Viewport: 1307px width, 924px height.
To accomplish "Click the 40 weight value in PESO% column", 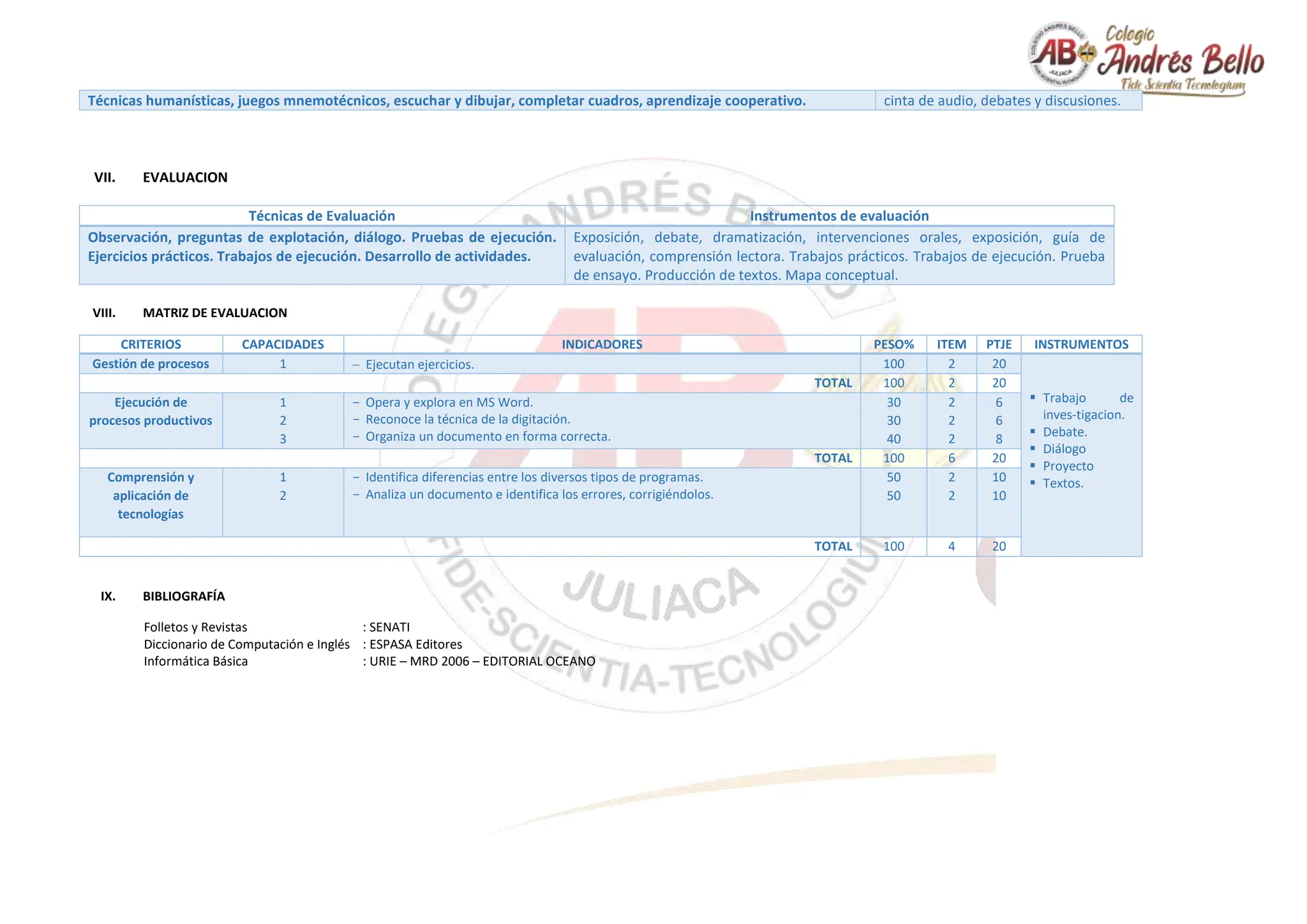I will coord(893,439).
